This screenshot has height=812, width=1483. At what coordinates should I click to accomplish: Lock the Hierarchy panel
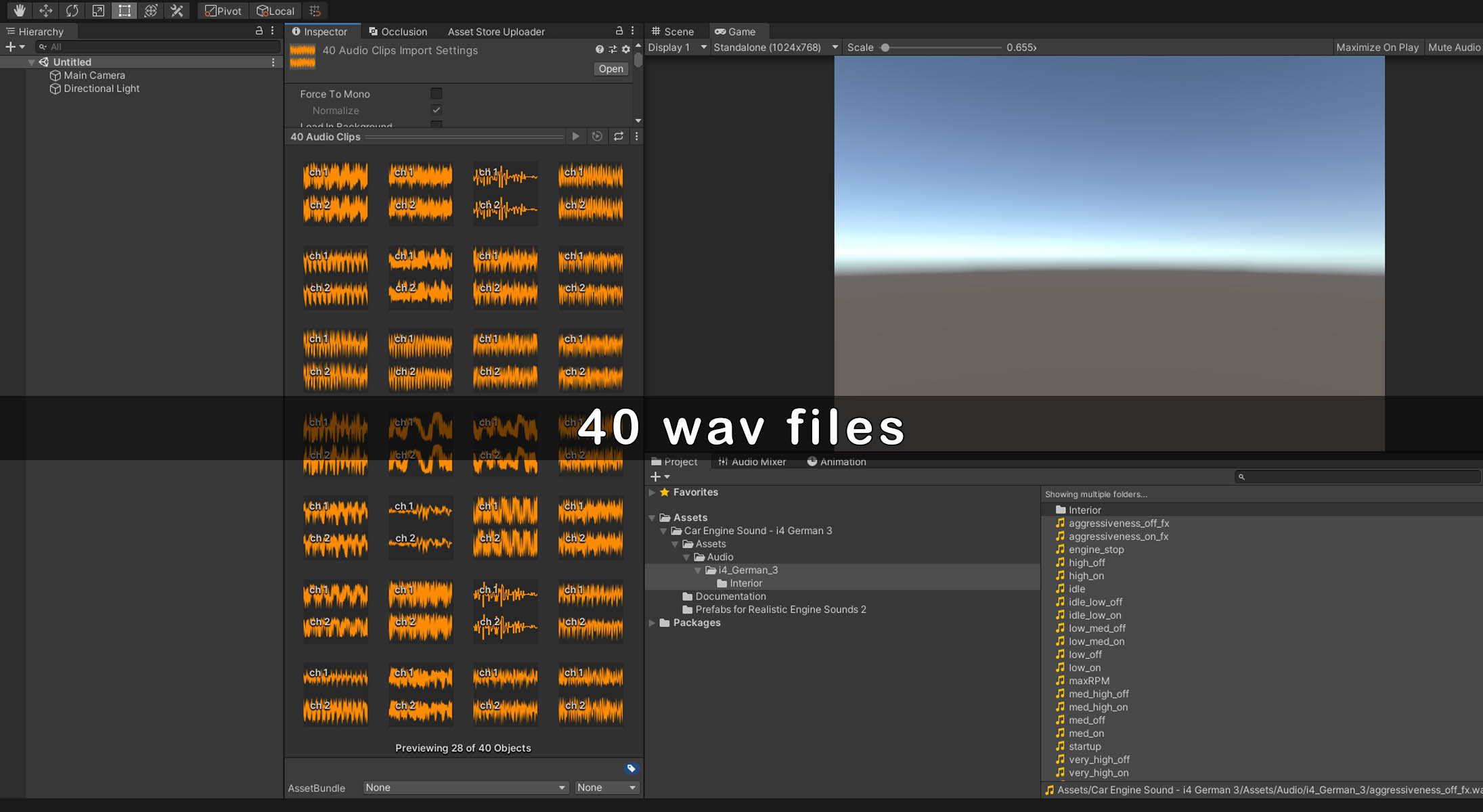click(259, 31)
